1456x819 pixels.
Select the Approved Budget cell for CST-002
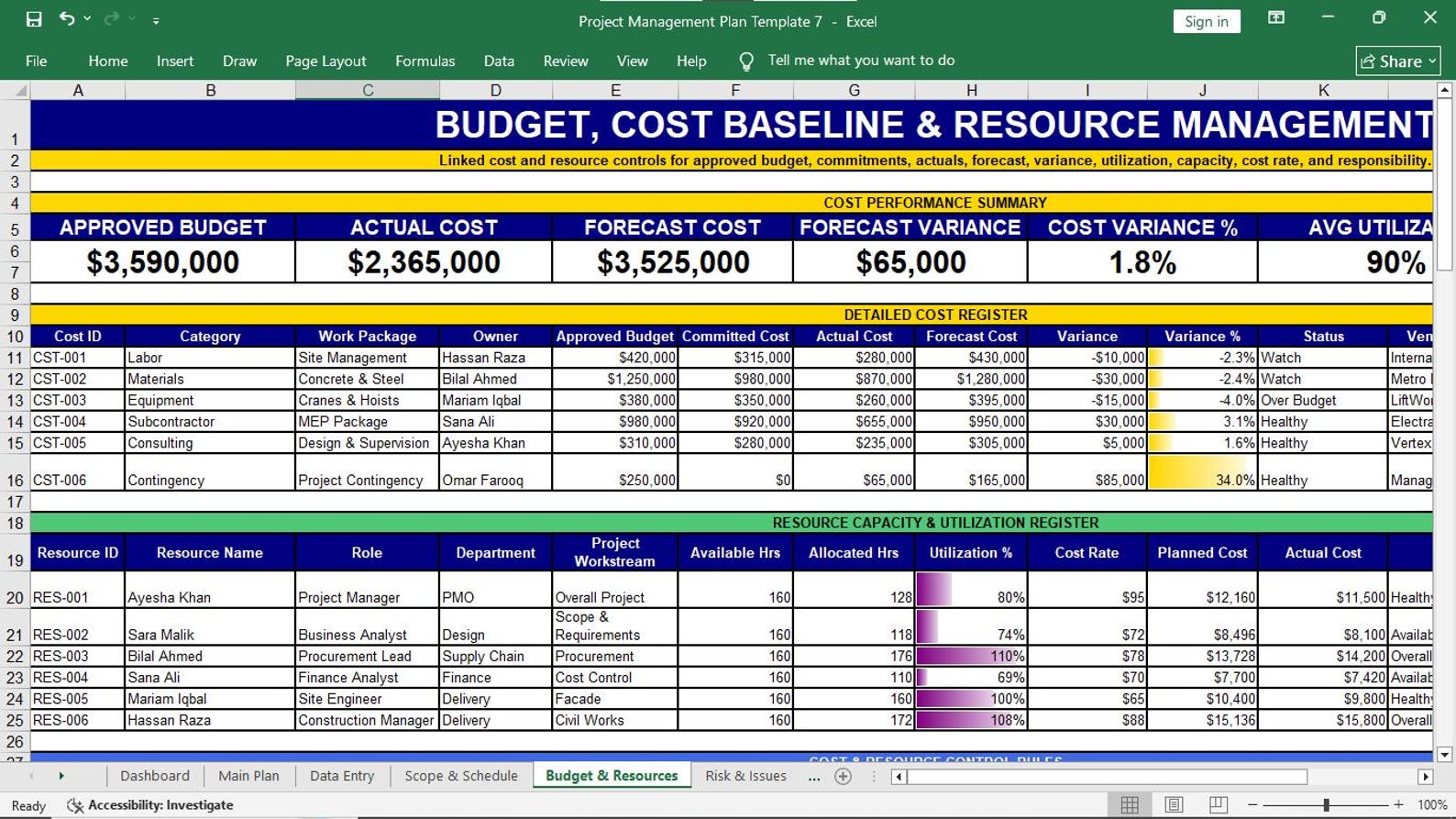click(615, 379)
